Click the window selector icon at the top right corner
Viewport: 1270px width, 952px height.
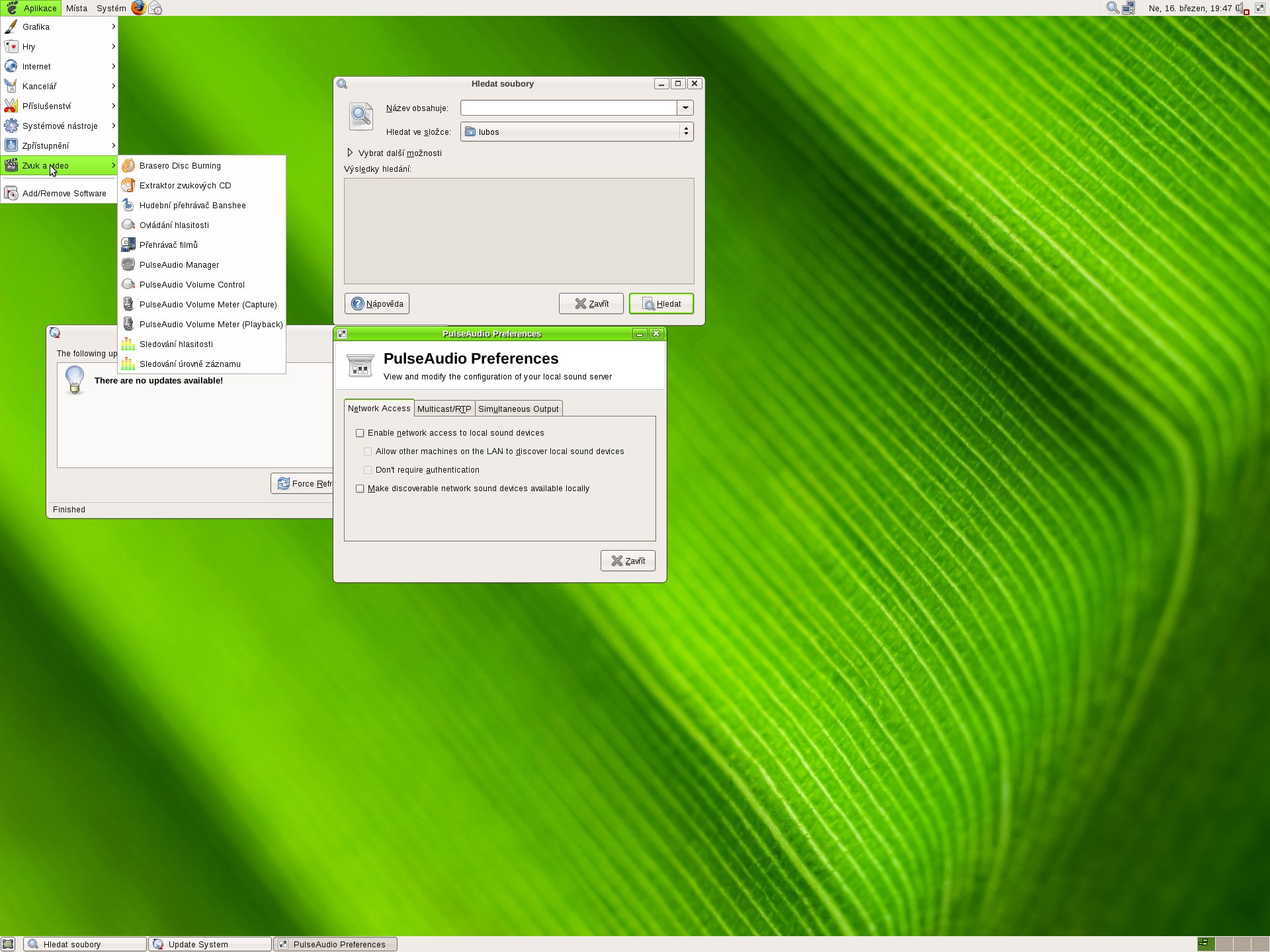point(1259,8)
